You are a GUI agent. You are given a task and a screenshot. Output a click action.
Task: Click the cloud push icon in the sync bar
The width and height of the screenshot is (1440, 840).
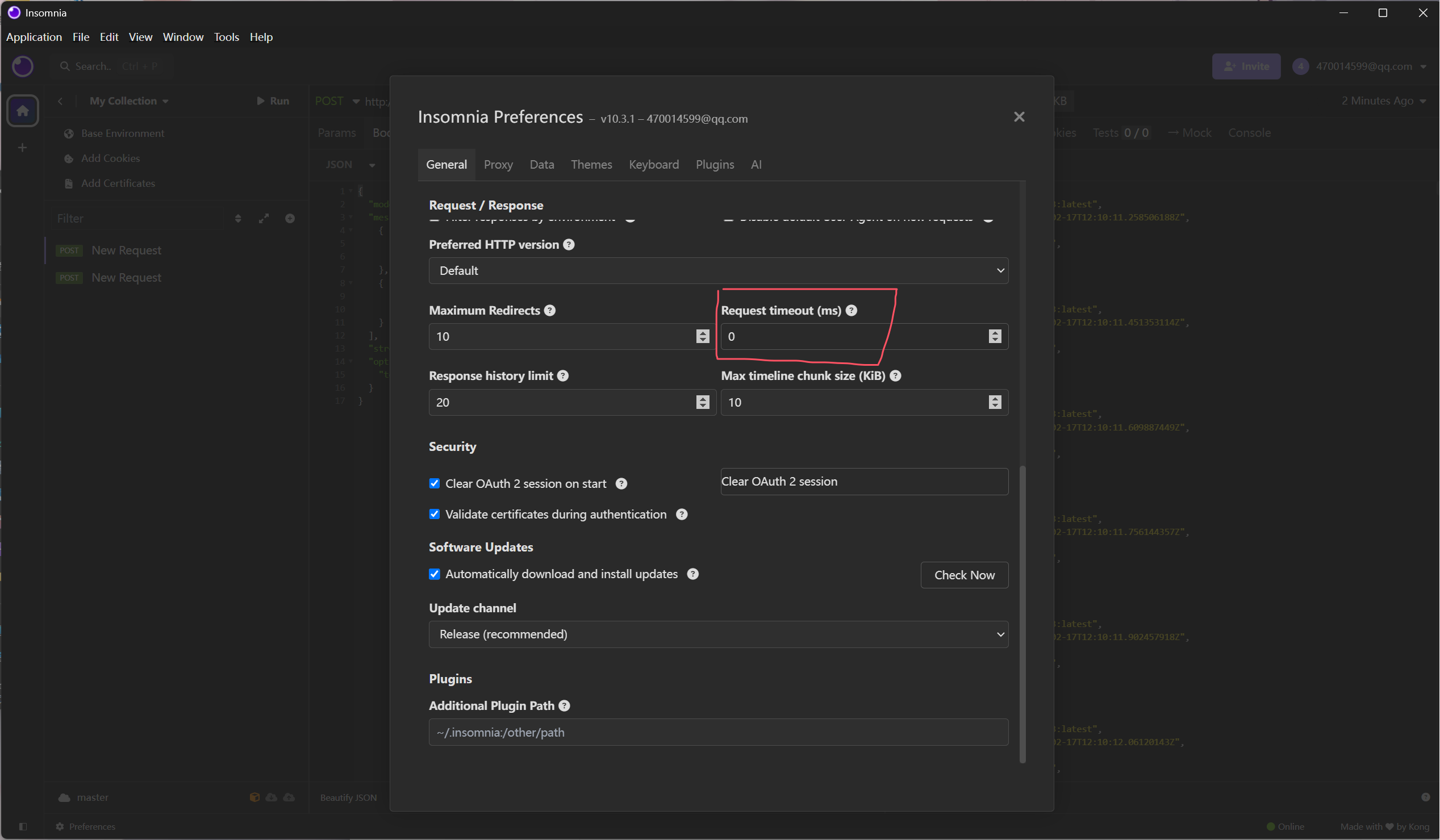click(x=289, y=798)
